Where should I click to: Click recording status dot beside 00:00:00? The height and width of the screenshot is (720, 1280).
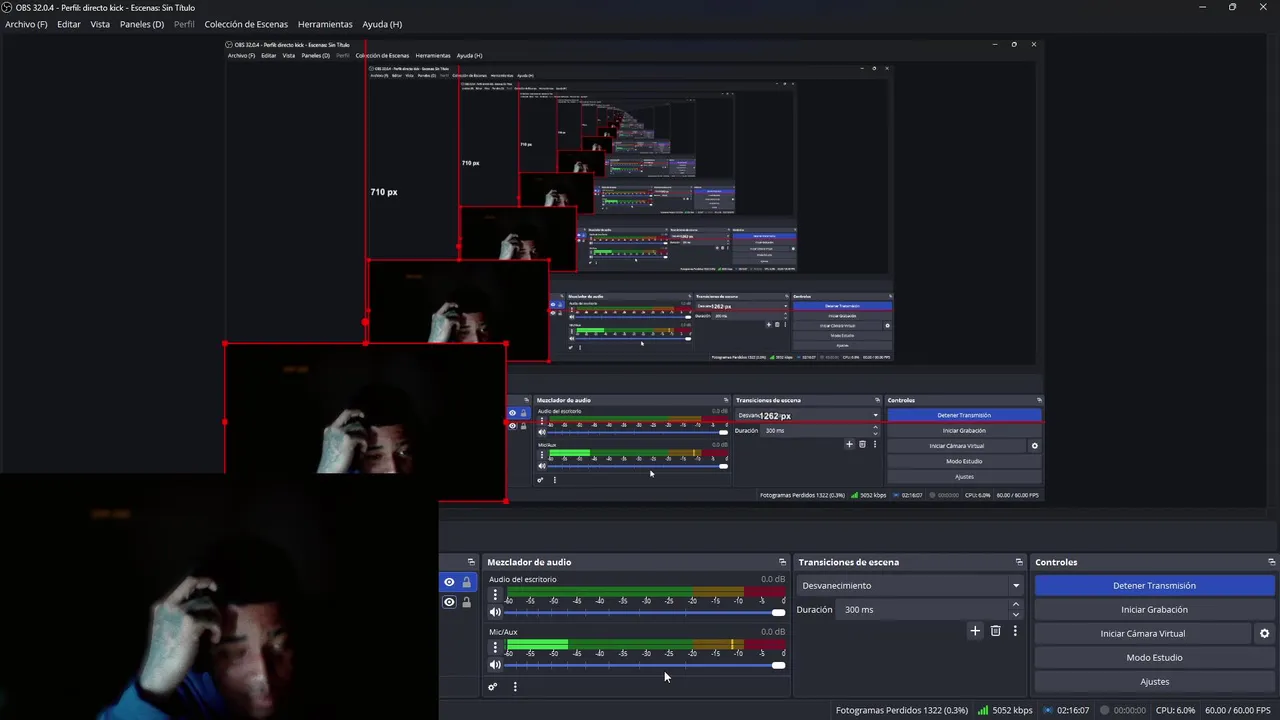click(x=1105, y=710)
